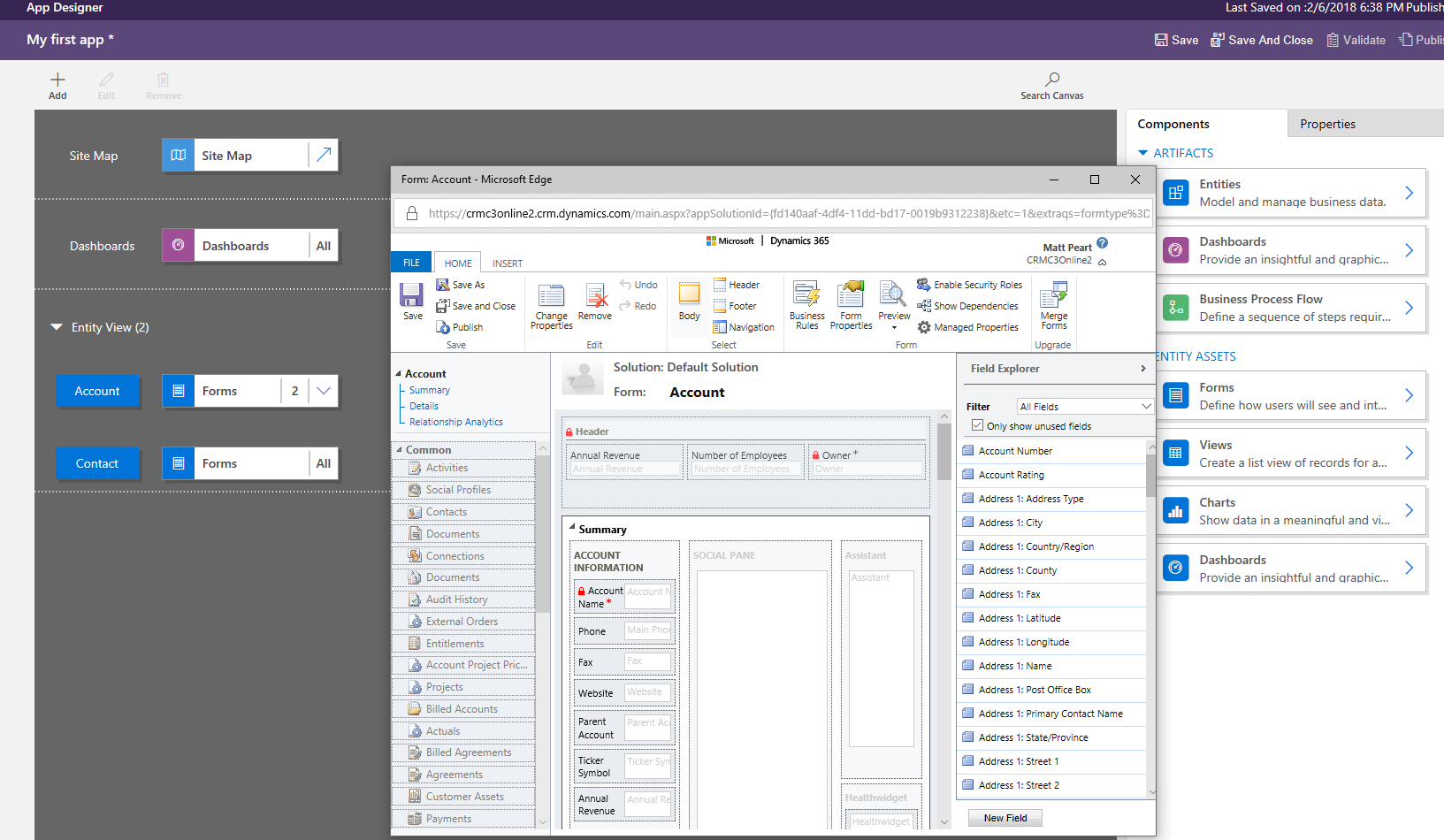Click the Add icon in App Designer toolbar
The width and height of the screenshot is (1444, 840).
coord(57,80)
